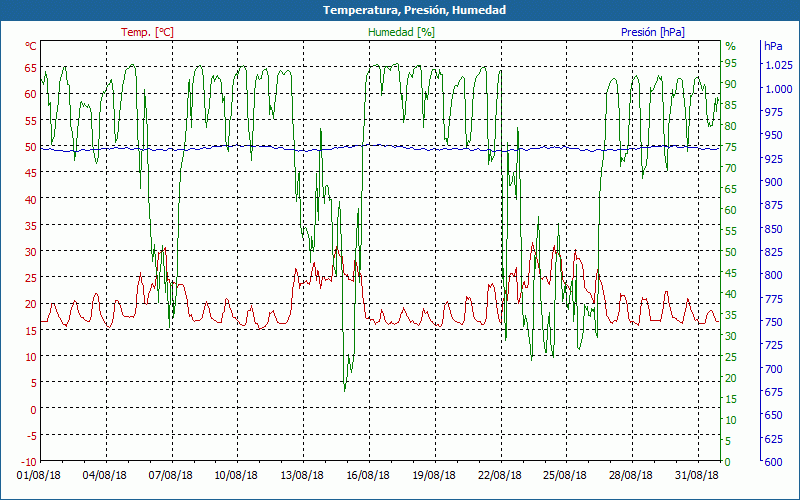Click the '31/08/18' date label
This screenshot has width=800, height=500.
point(696,475)
